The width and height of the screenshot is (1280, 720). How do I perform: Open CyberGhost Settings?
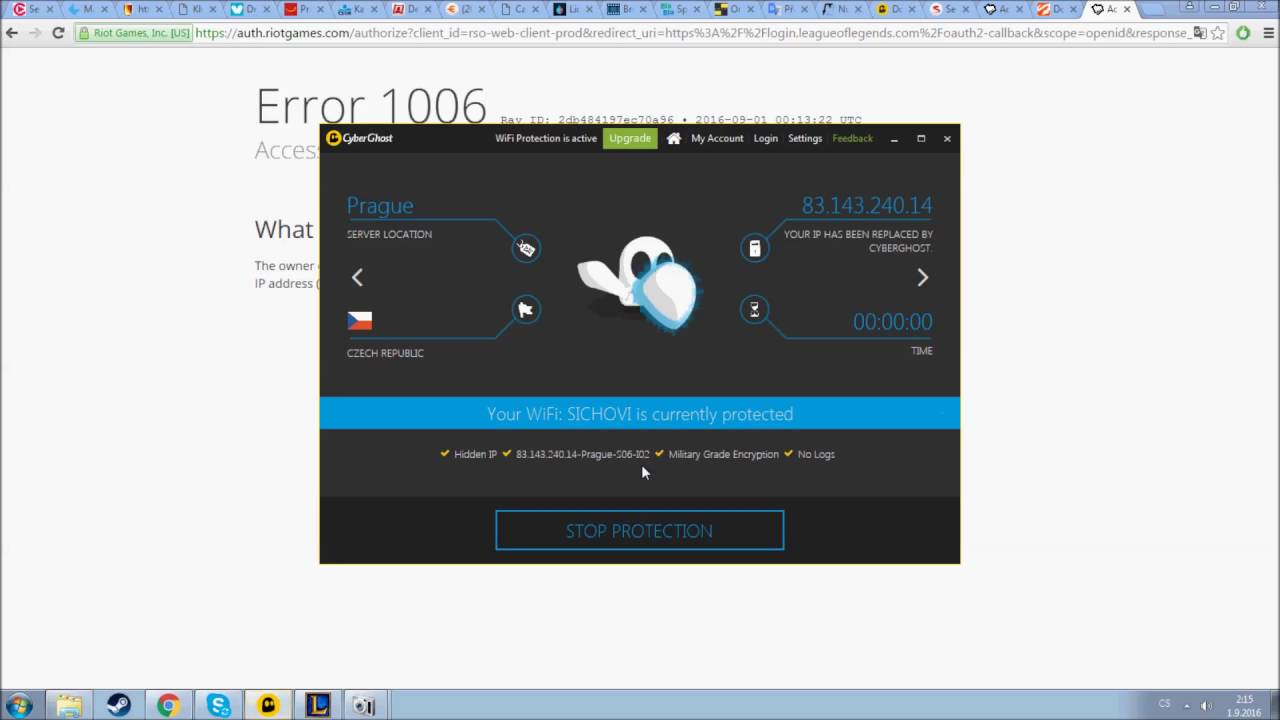pos(805,138)
